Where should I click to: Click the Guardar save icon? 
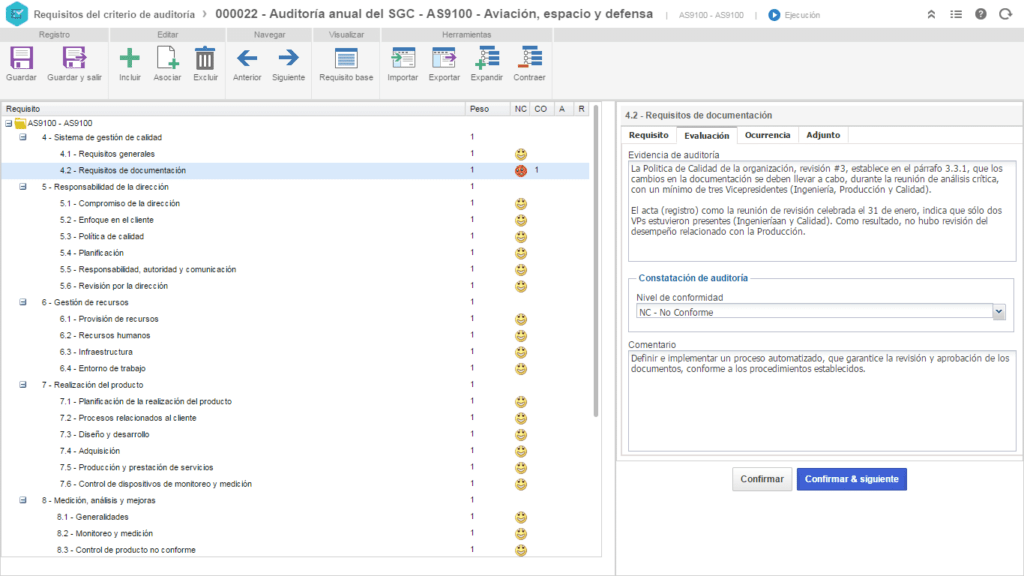pos(21,59)
